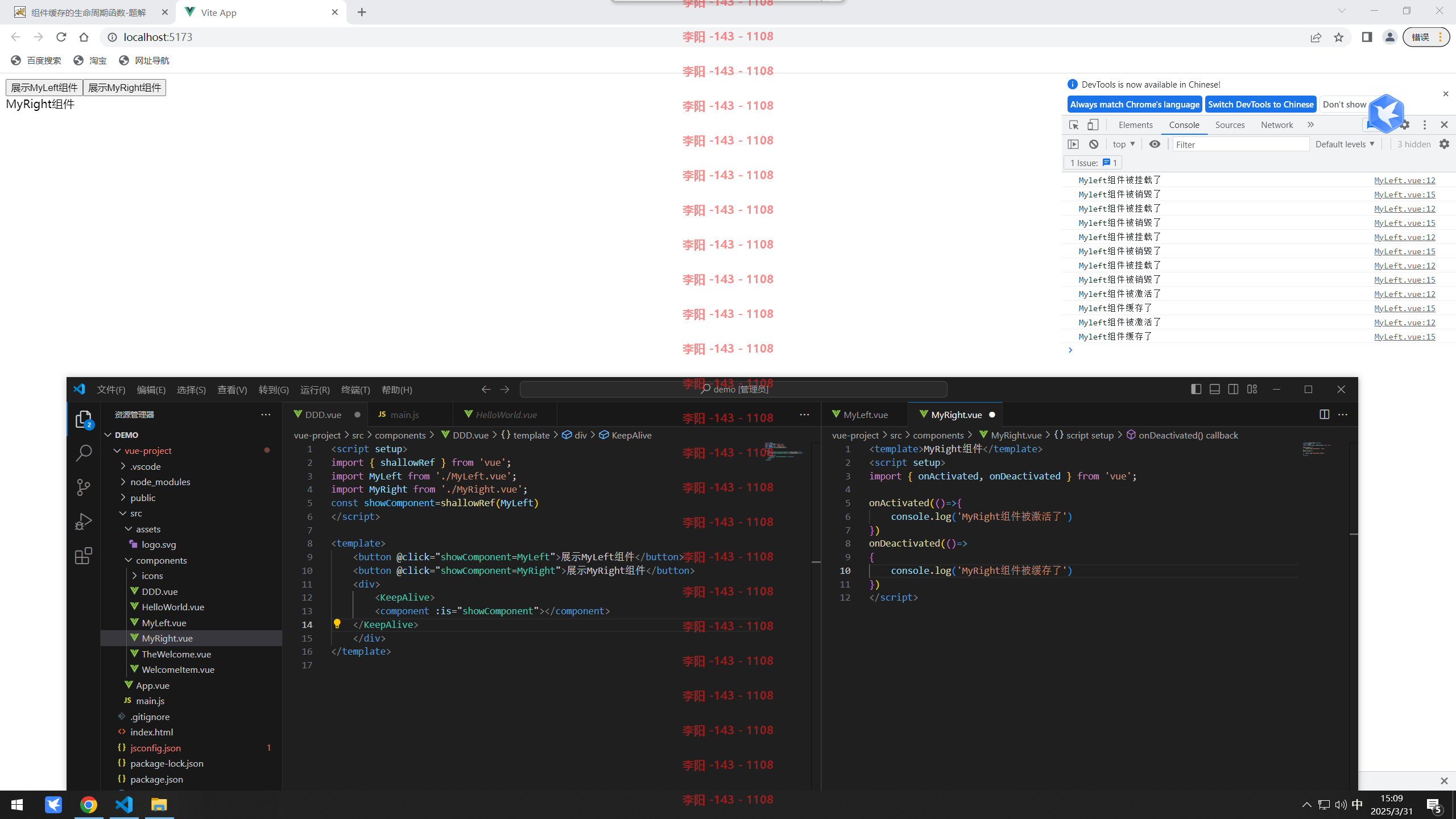Image resolution: width=1456 pixels, height=819 pixels.
Task: Click 展示MyRight组件 button
Action: tap(125, 88)
